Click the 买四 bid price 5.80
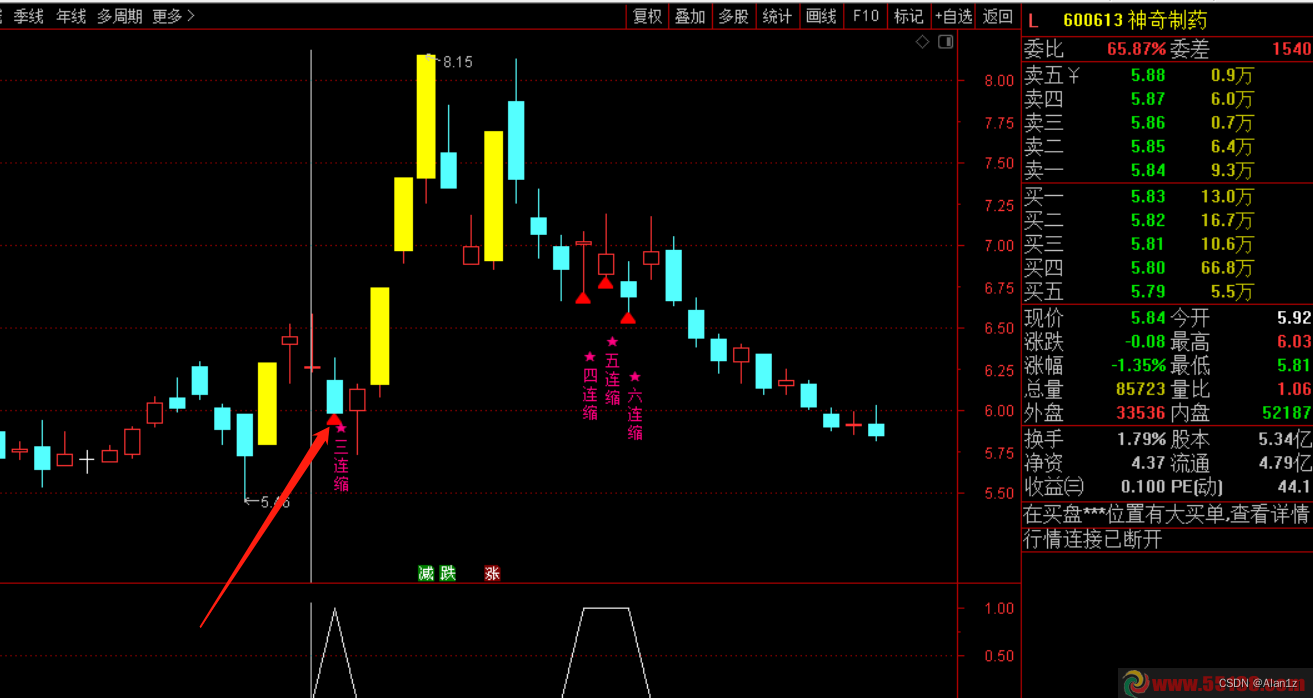Image resolution: width=1313 pixels, height=698 pixels. point(1148,268)
